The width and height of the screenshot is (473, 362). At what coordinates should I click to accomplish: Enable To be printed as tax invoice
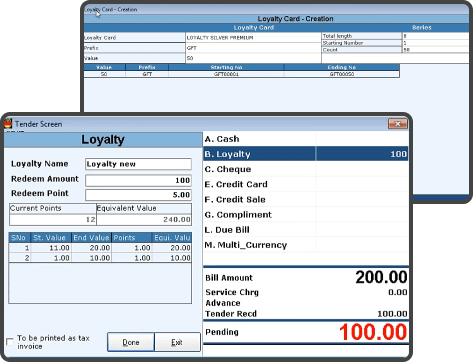pyautogui.click(x=10, y=342)
